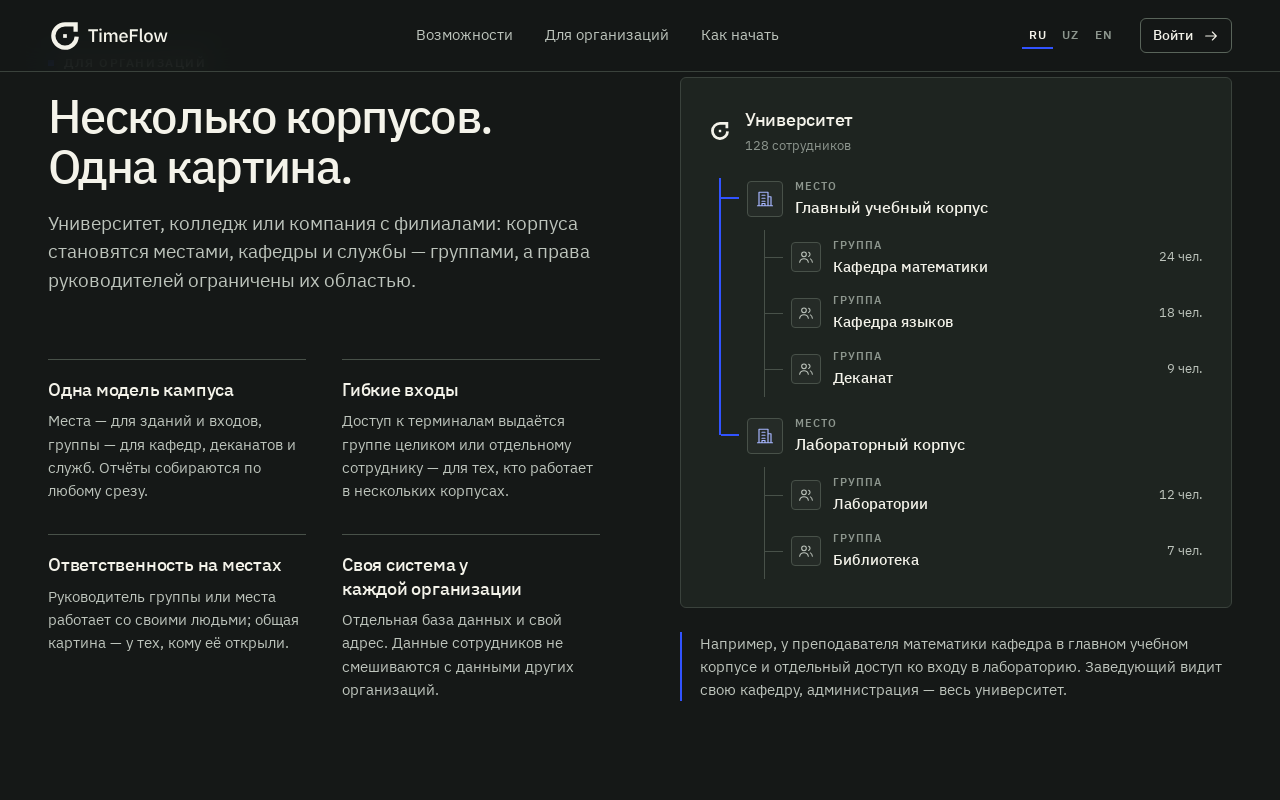Click the 24 чел. count

pyautogui.click(x=1181, y=257)
